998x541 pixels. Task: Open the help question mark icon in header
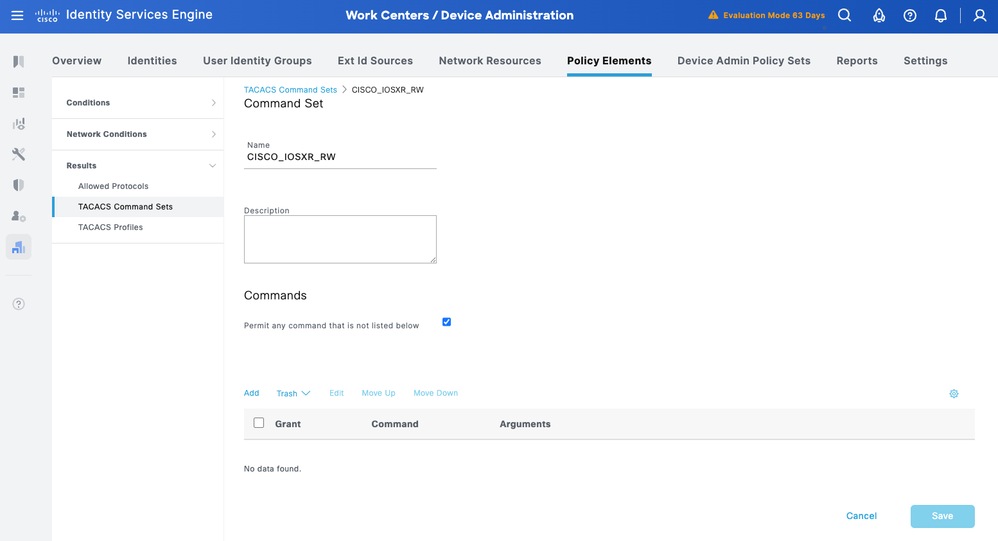[x=910, y=15]
